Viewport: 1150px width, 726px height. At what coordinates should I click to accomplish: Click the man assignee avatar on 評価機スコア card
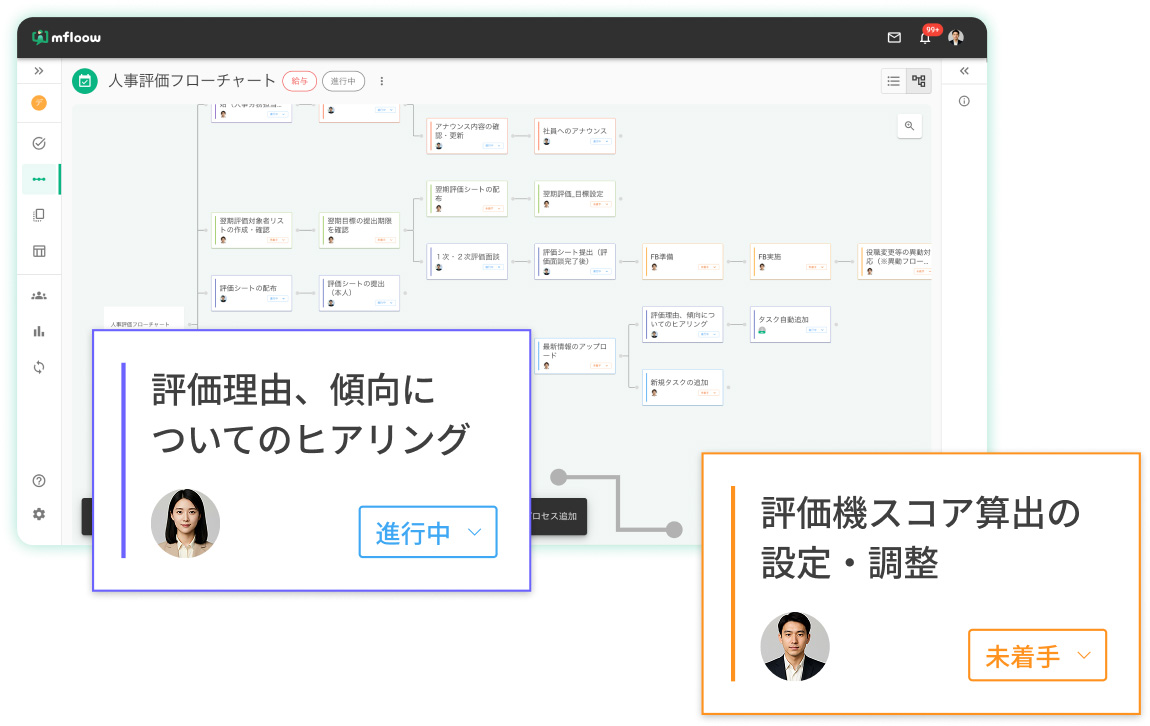coord(795,647)
